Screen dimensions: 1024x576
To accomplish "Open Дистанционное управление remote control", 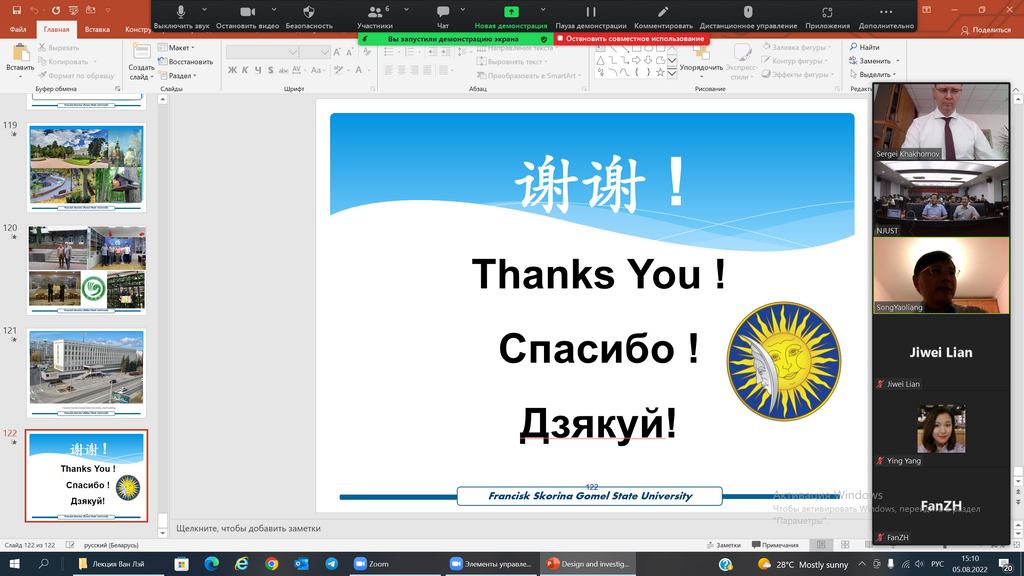I will (748, 16).
